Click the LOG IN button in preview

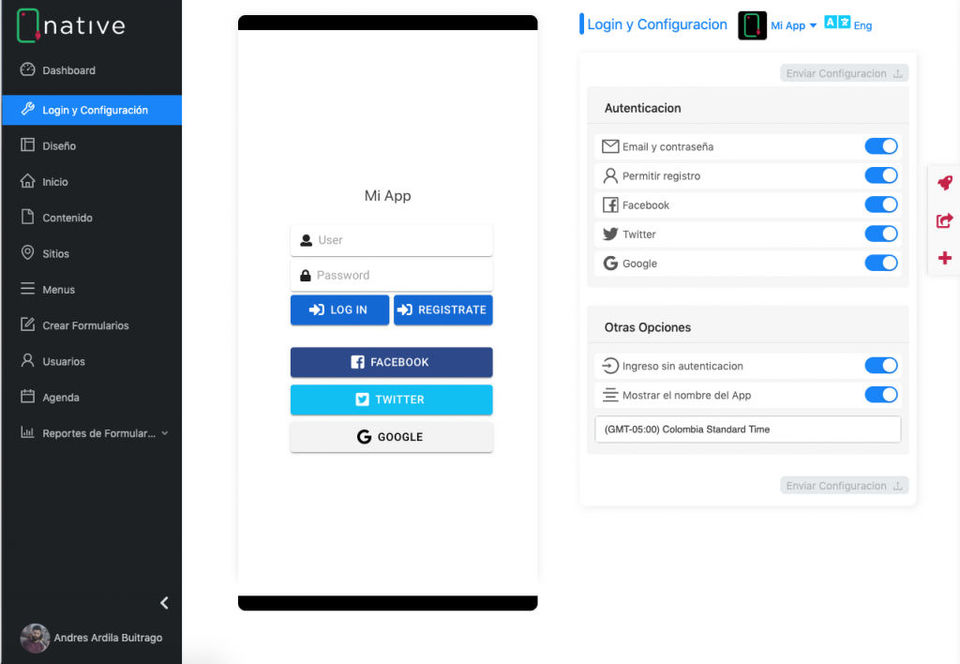tap(340, 310)
